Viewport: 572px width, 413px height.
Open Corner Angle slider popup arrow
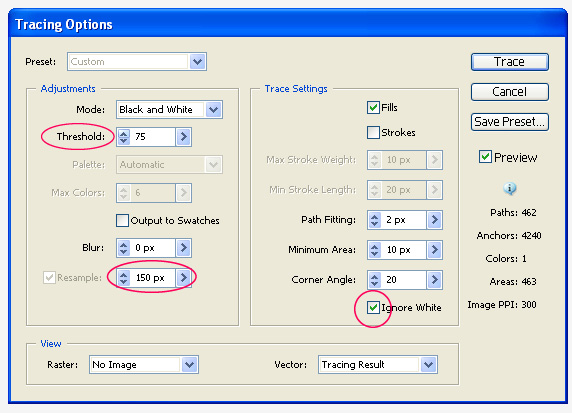[x=434, y=280]
